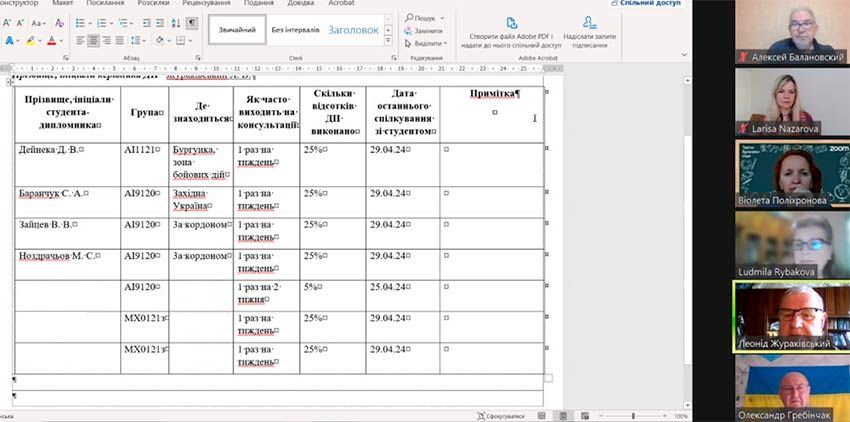Click the request signatures Acrobat button

(589, 33)
